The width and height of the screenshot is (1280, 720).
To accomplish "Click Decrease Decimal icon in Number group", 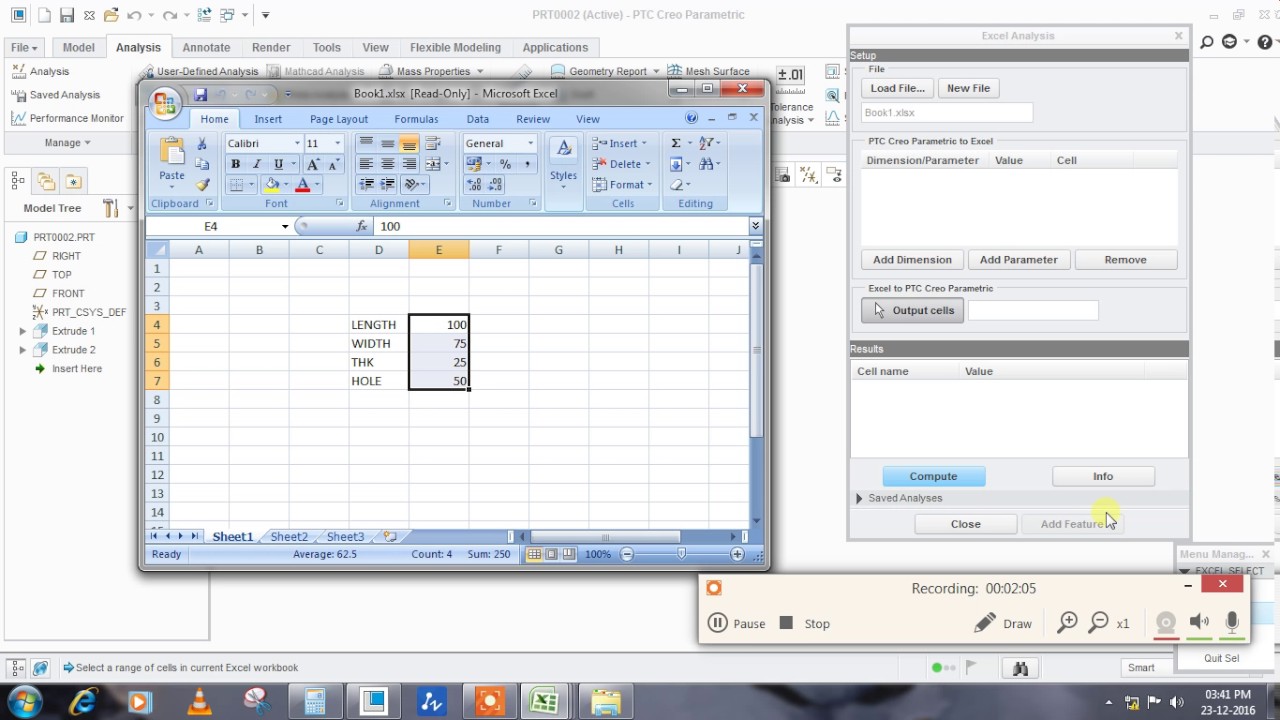I will 494,185.
